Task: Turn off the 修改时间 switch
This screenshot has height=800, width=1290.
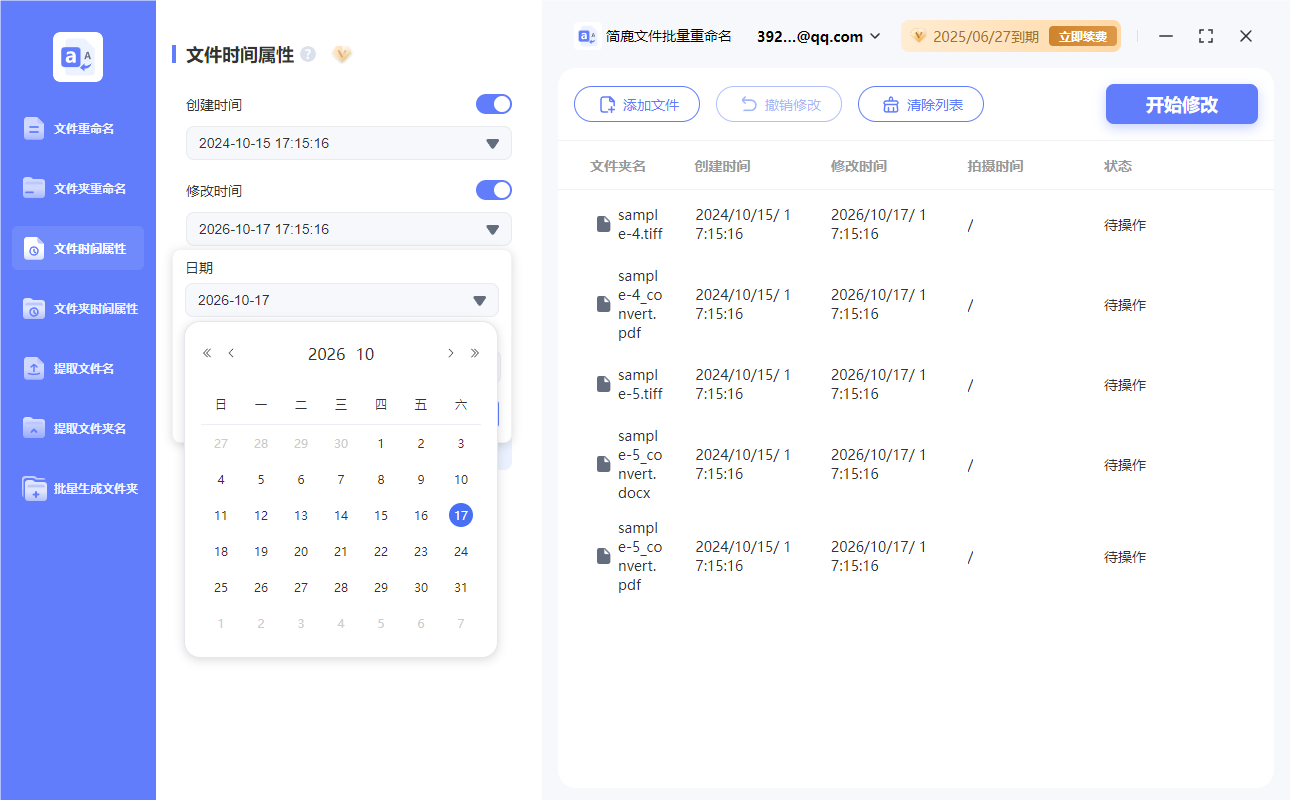Action: click(493, 190)
